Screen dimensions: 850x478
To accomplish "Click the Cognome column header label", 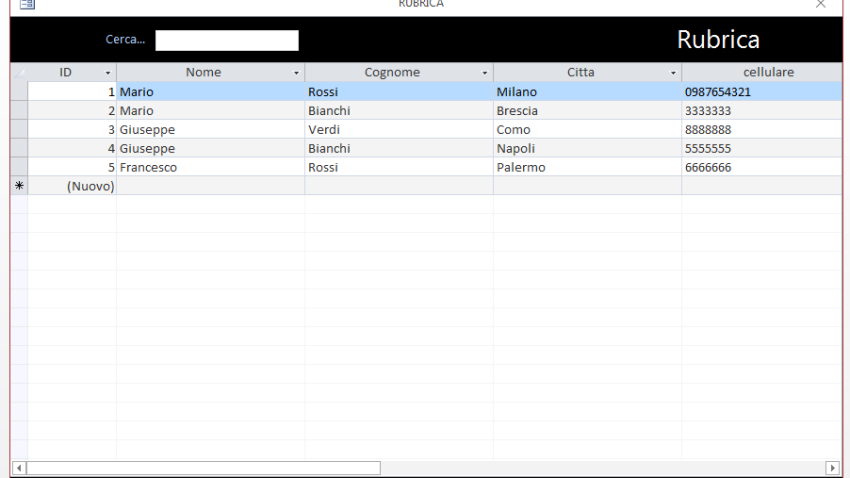I will [392, 72].
